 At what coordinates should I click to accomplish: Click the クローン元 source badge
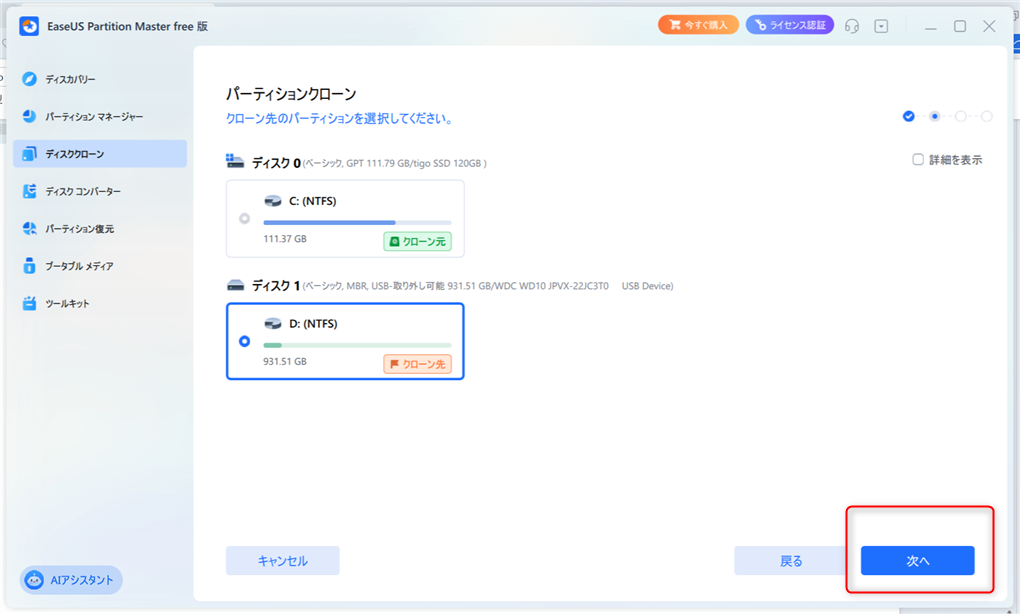point(417,241)
